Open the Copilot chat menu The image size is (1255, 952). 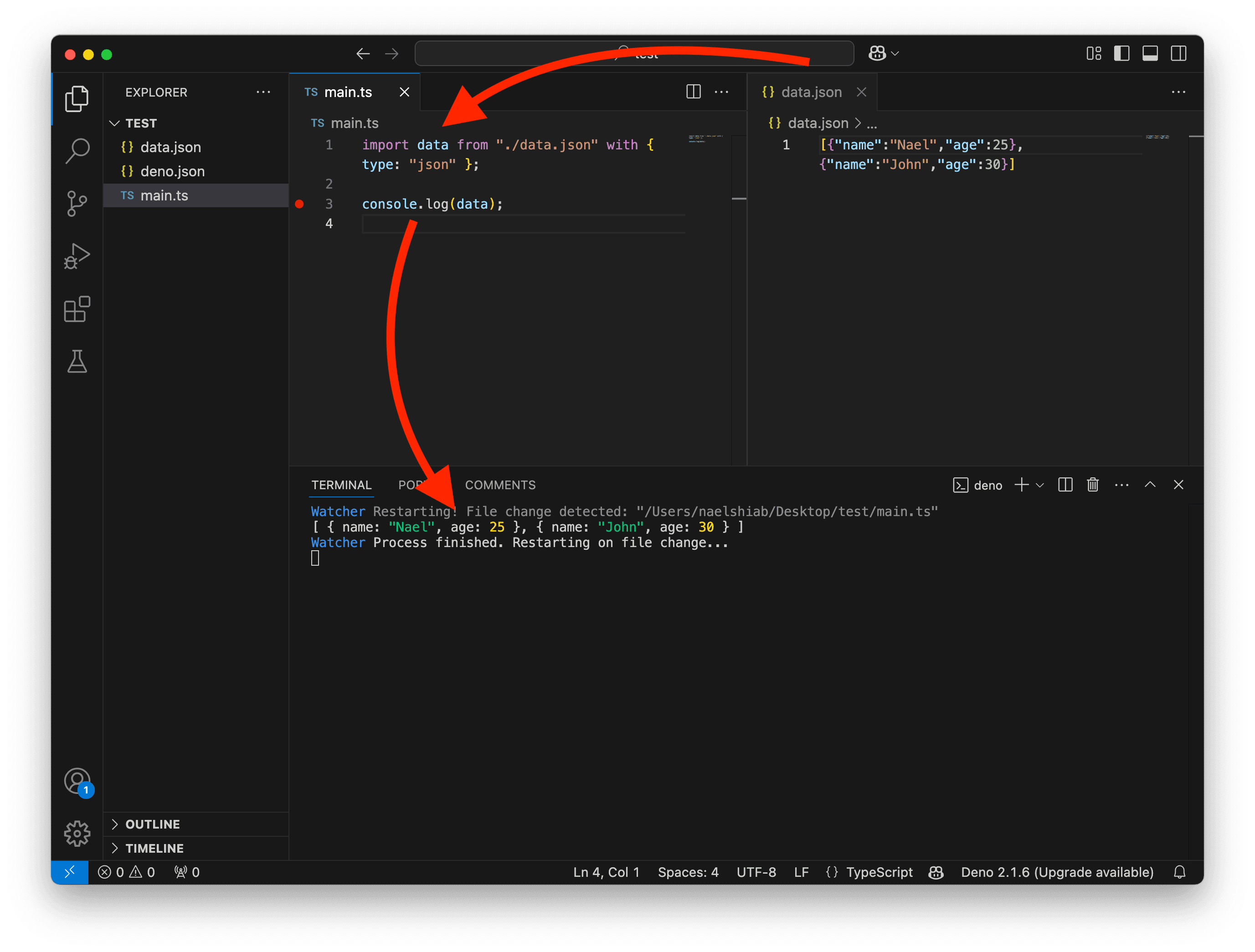pyautogui.click(x=884, y=53)
